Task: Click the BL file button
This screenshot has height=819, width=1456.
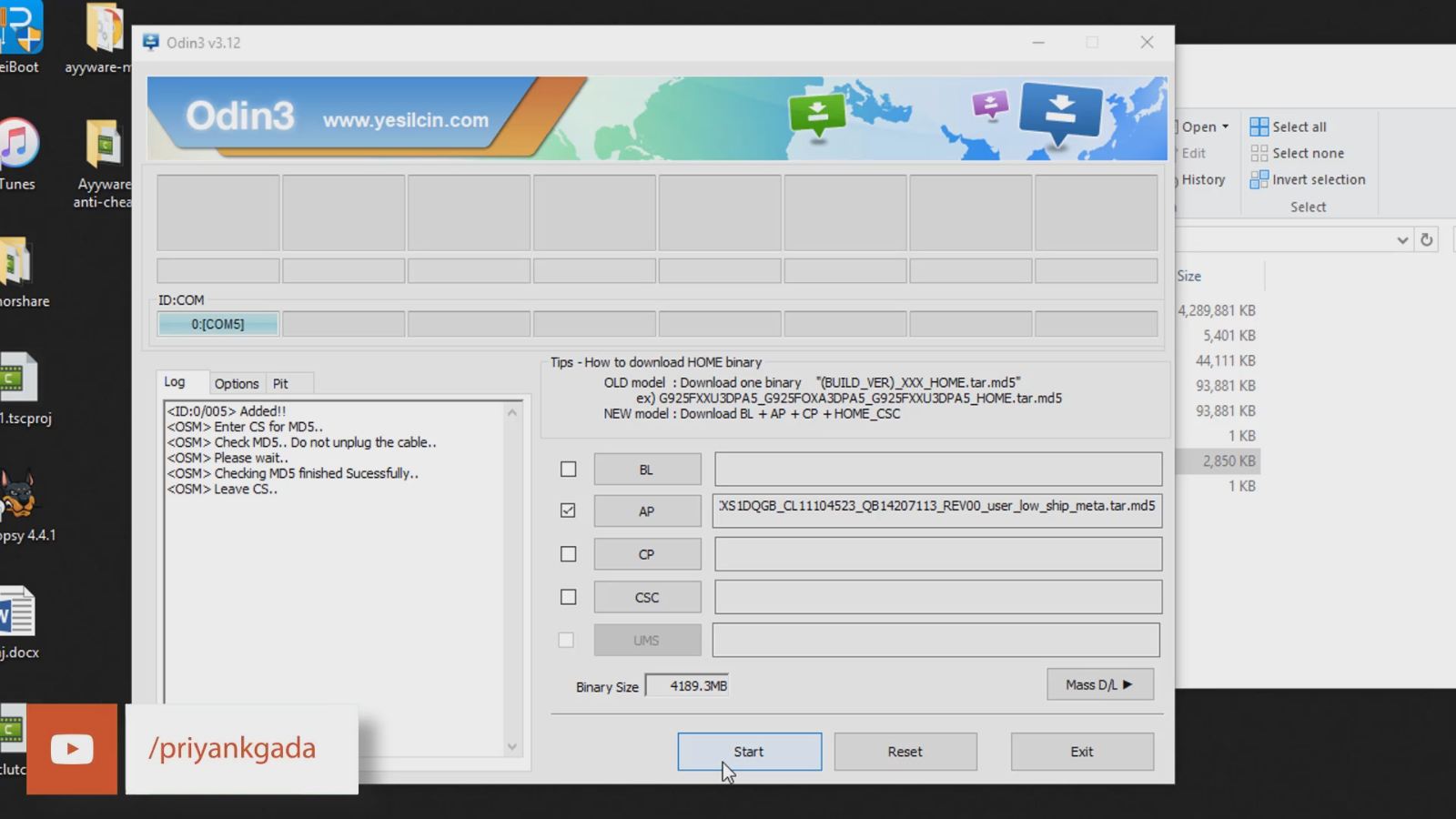Action: tap(647, 470)
